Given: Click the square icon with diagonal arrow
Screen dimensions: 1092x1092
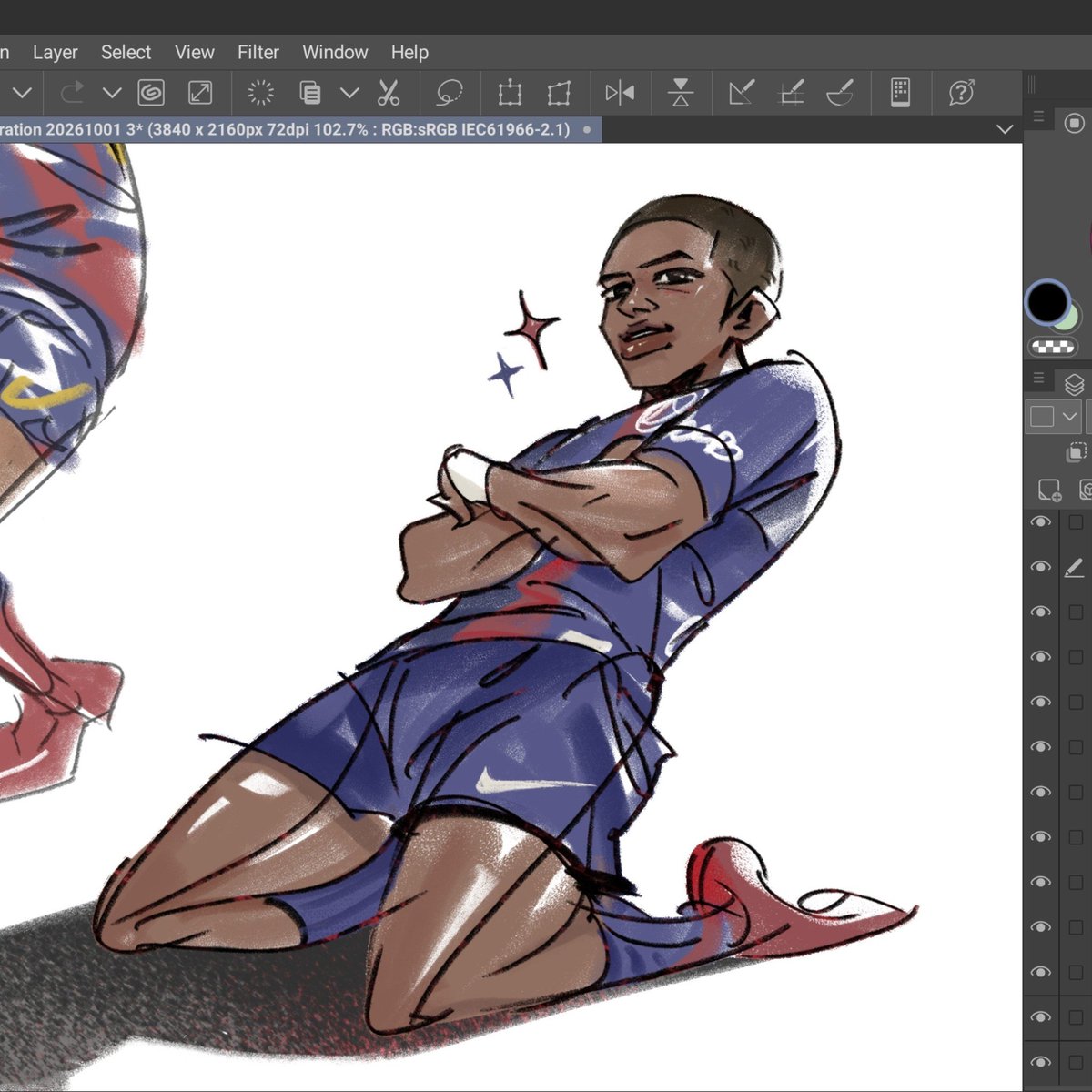Looking at the screenshot, I should (x=200, y=93).
